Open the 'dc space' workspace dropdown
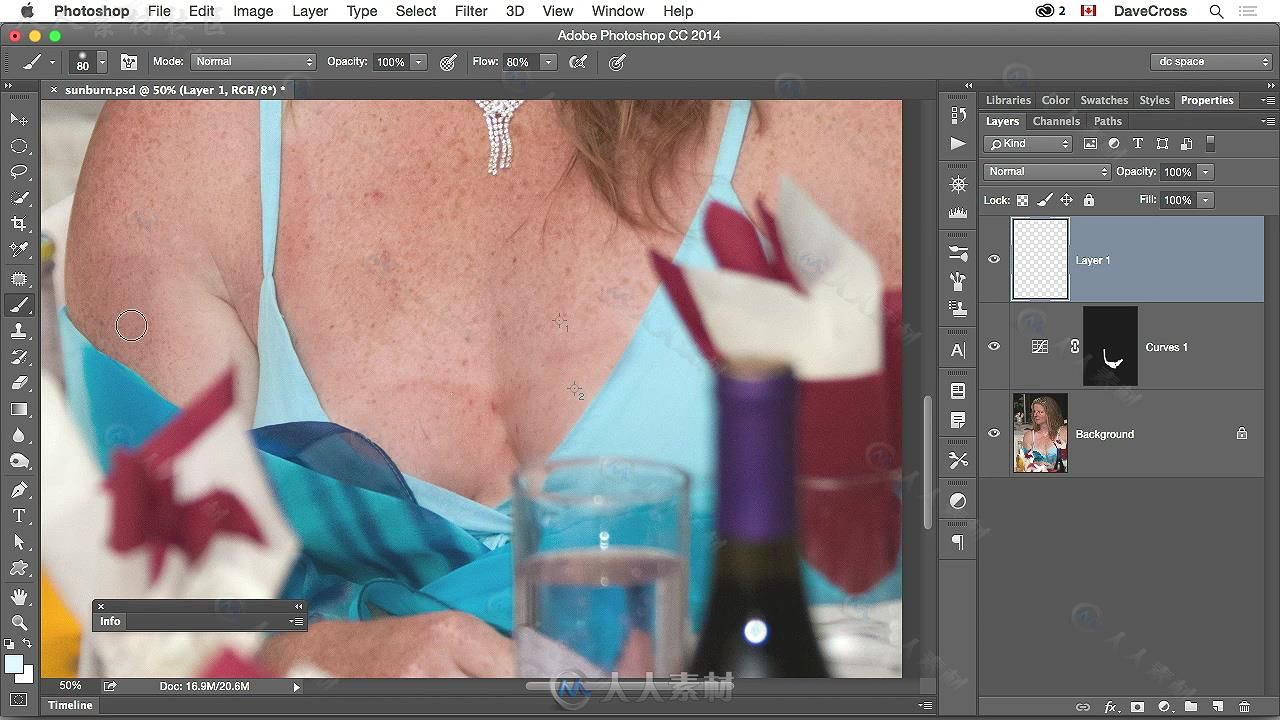Screen dimensions: 1280x720 [x=1210, y=62]
